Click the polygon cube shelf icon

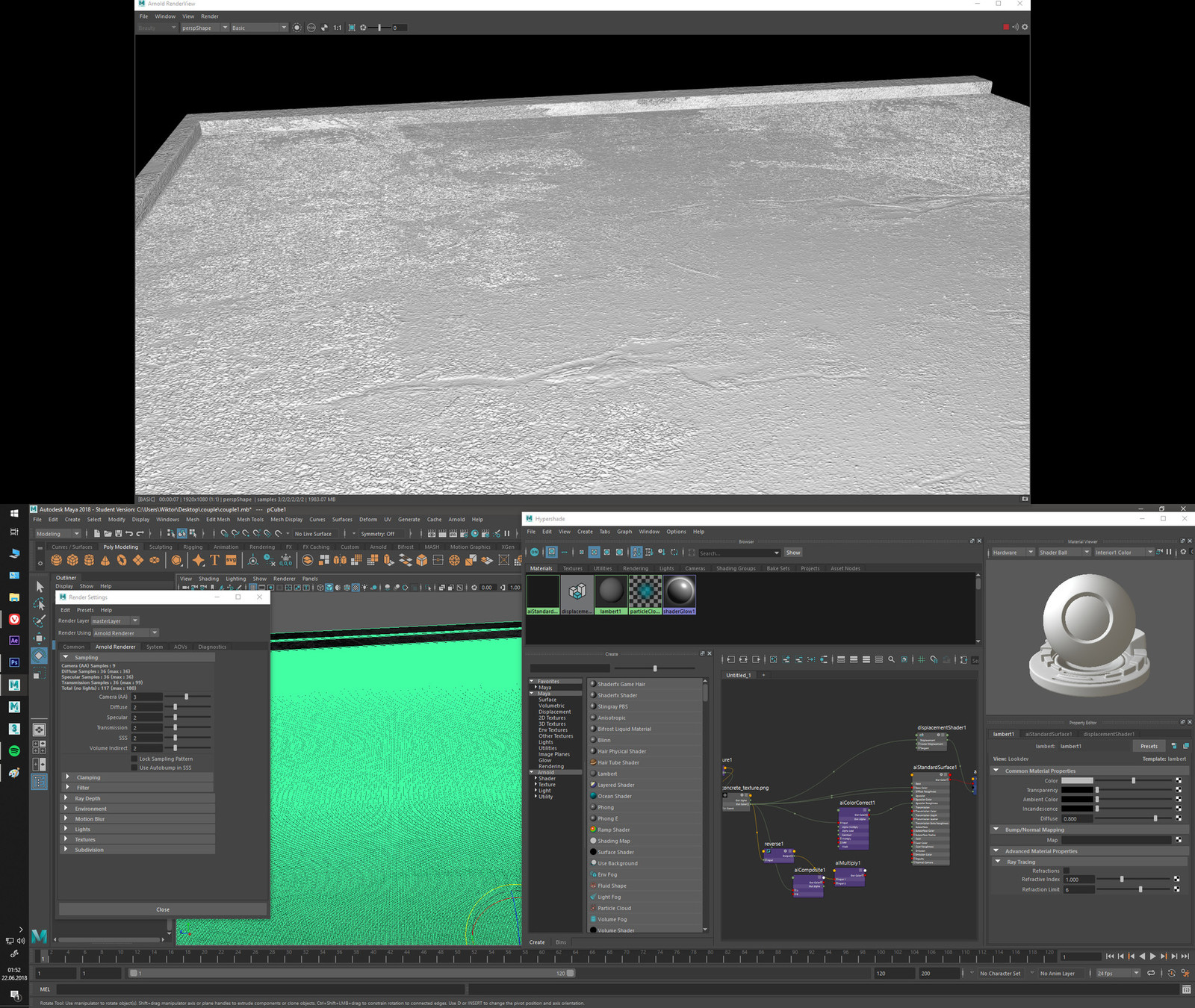(x=72, y=560)
